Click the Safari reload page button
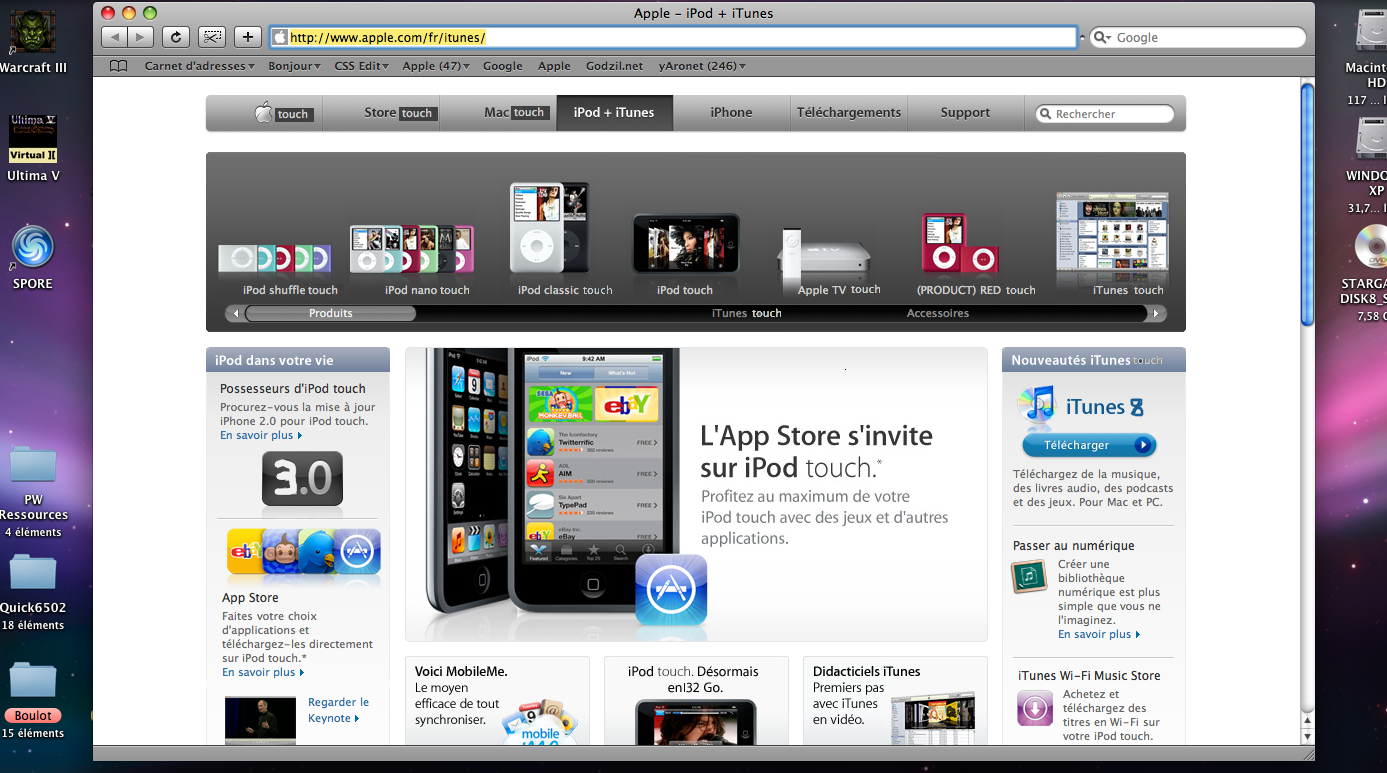 pyautogui.click(x=176, y=37)
